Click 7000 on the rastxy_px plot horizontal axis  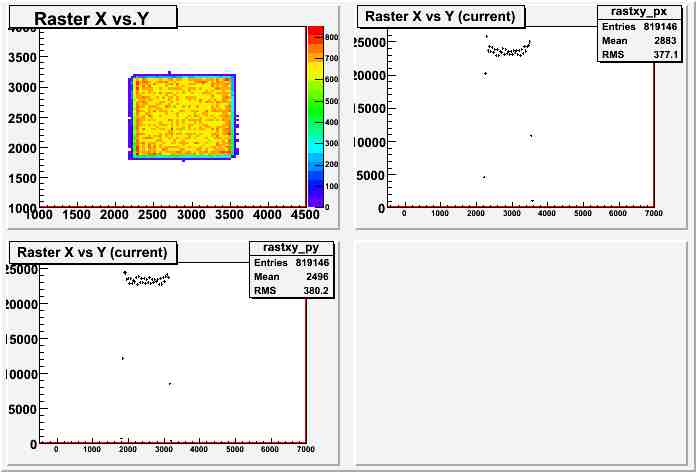click(x=652, y=214)
